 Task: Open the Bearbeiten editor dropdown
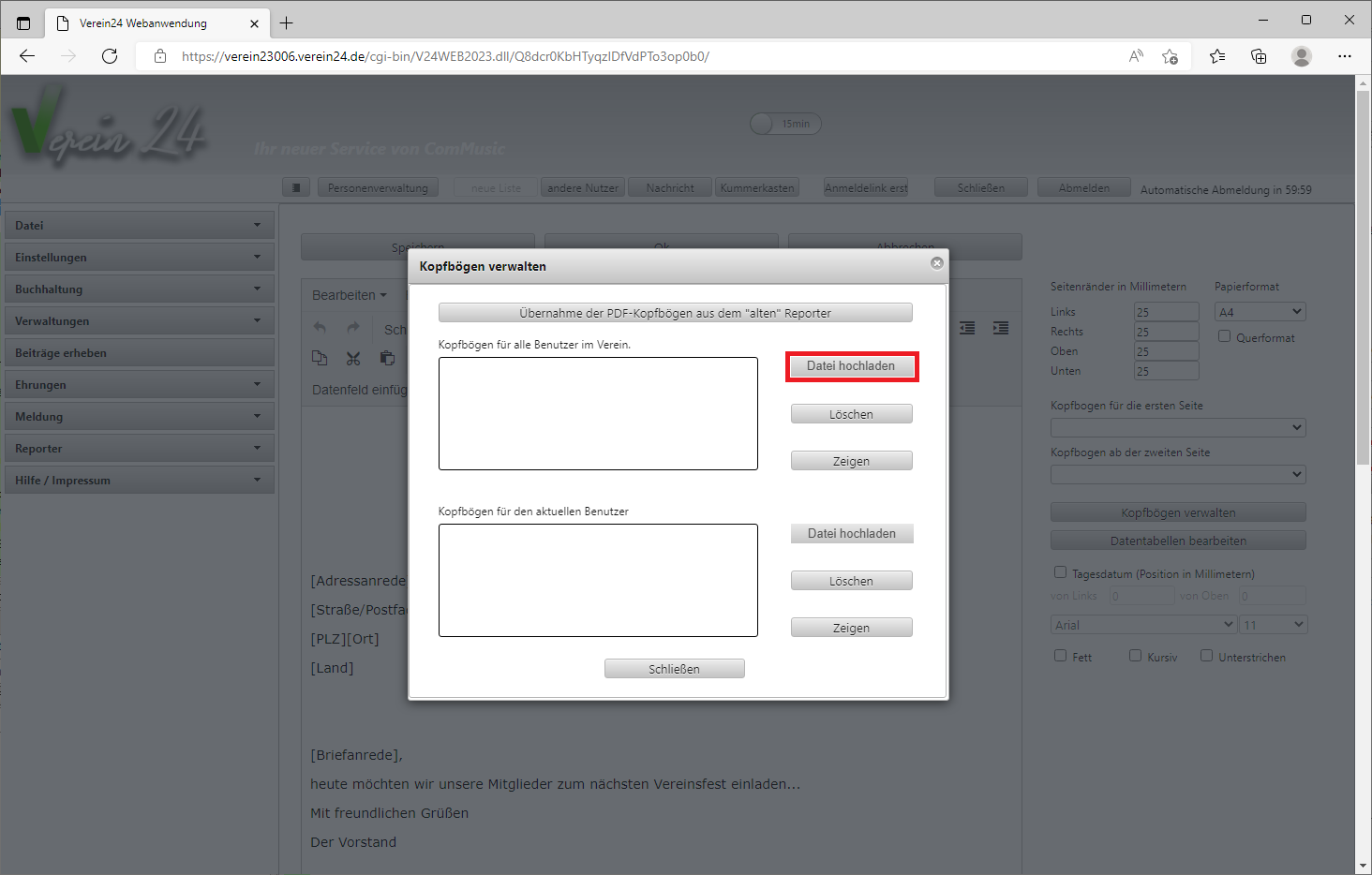[x=349, y=295]
